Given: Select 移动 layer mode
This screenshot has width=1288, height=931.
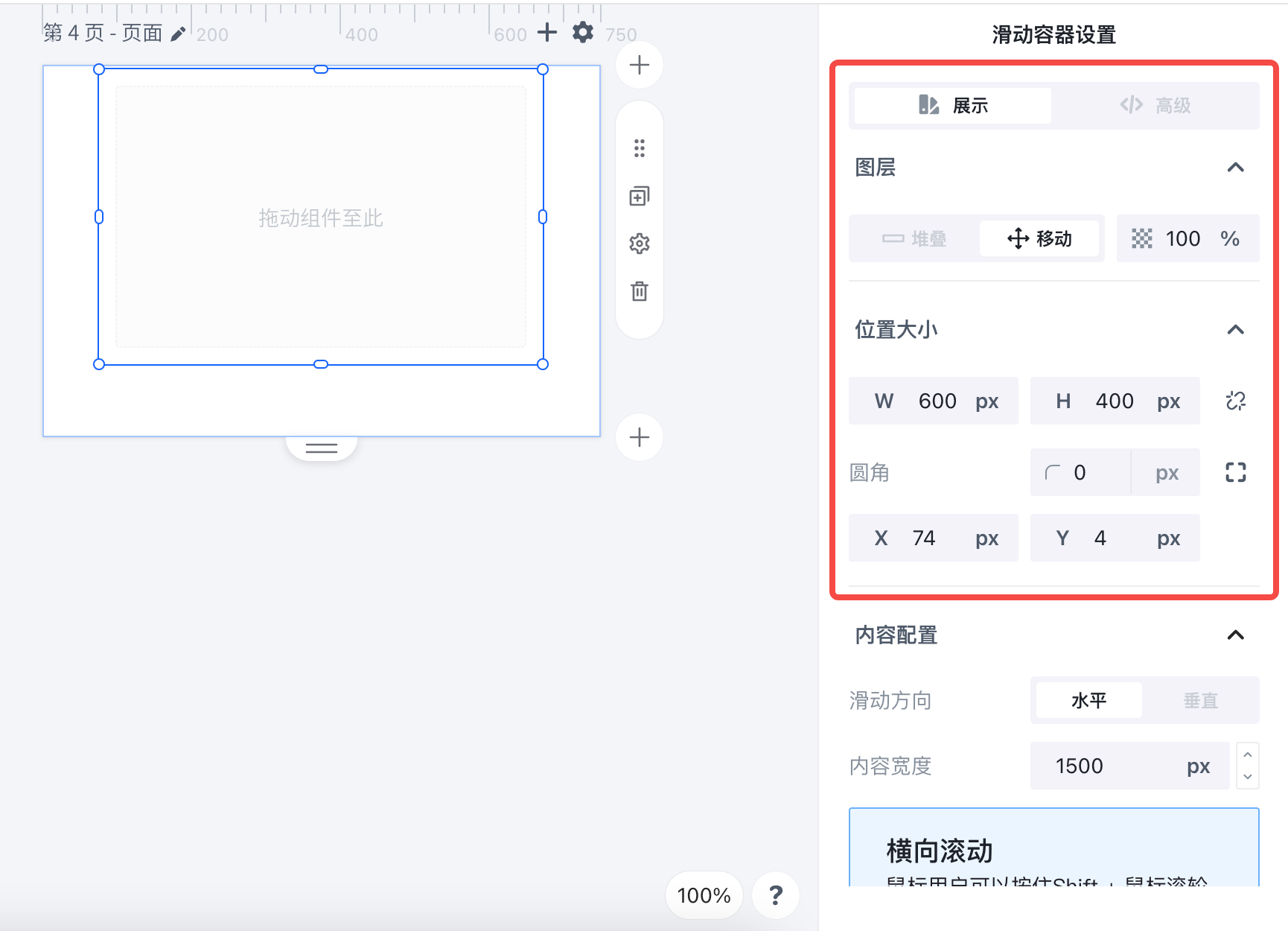Looking at the screenshot, I should tap(1039, 238).
